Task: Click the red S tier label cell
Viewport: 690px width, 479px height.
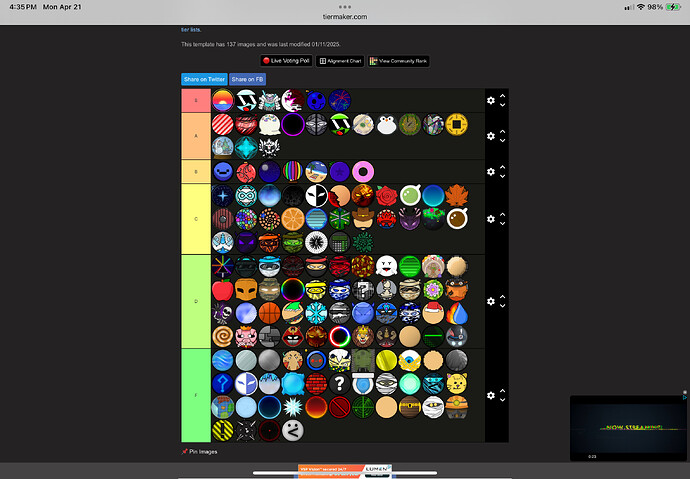Action: (196, 101)
